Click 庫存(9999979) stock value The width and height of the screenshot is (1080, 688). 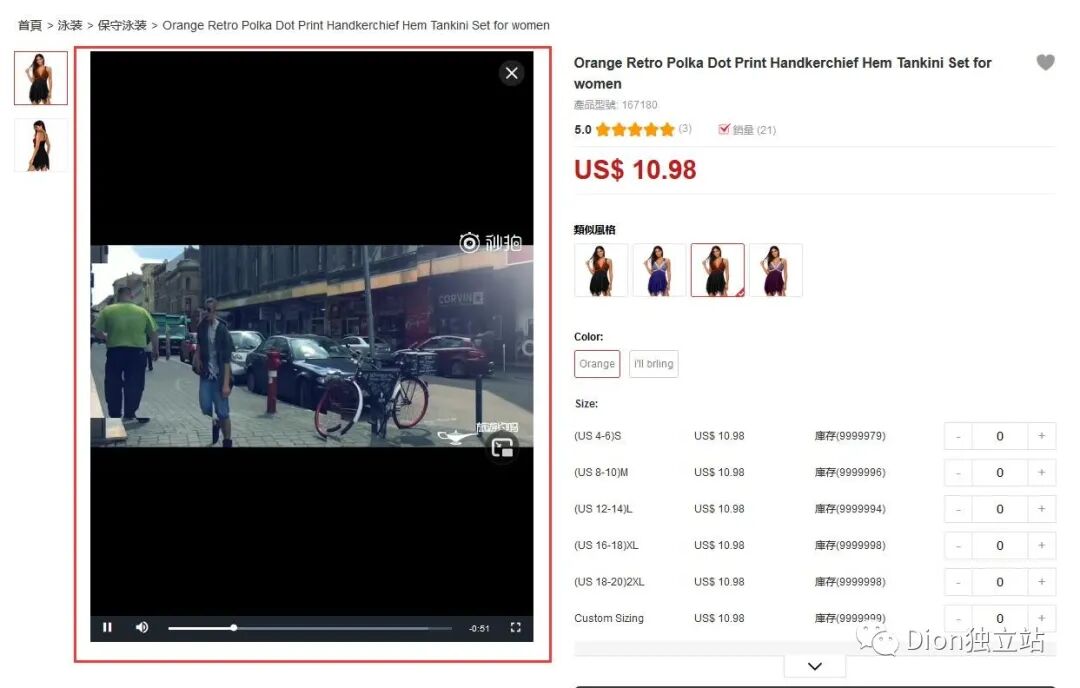pyautogui.click(x=850, y=436)
